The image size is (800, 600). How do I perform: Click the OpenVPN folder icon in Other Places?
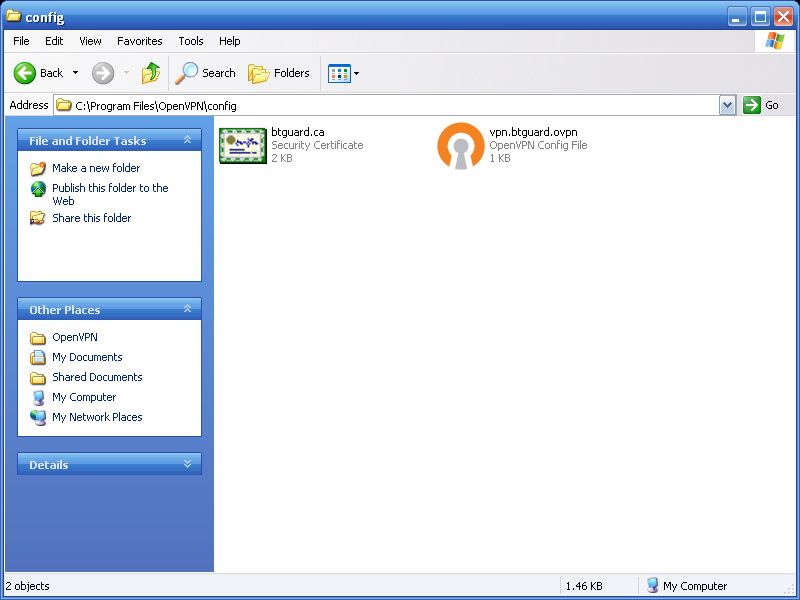38,338
